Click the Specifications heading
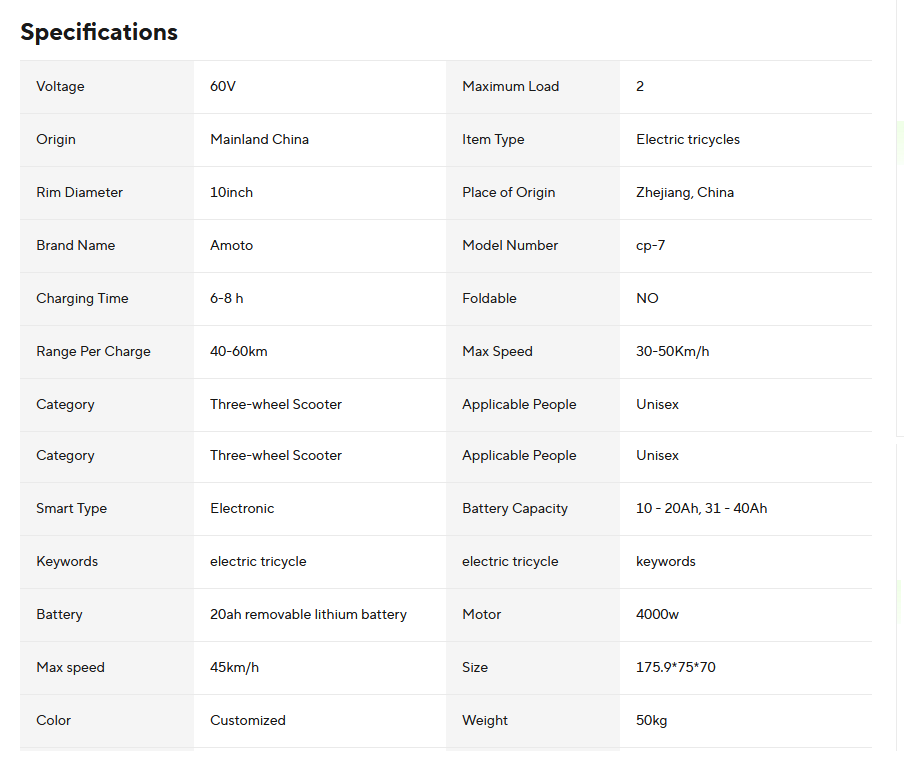Screen dimensions: 904x763 coord(99,32)
